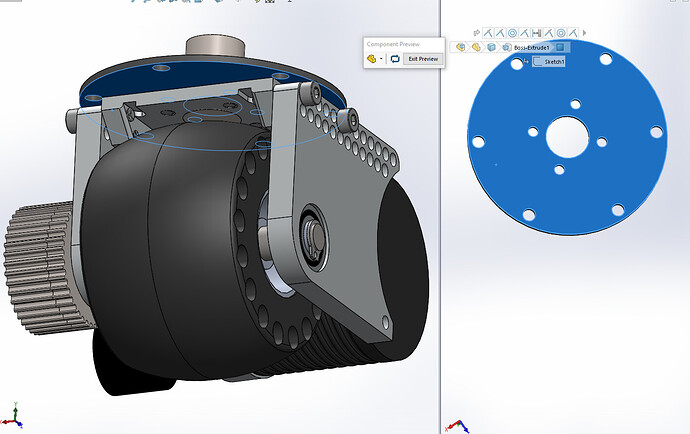Click the blue part cube icon in the breadcrumb

click(491, 46)
